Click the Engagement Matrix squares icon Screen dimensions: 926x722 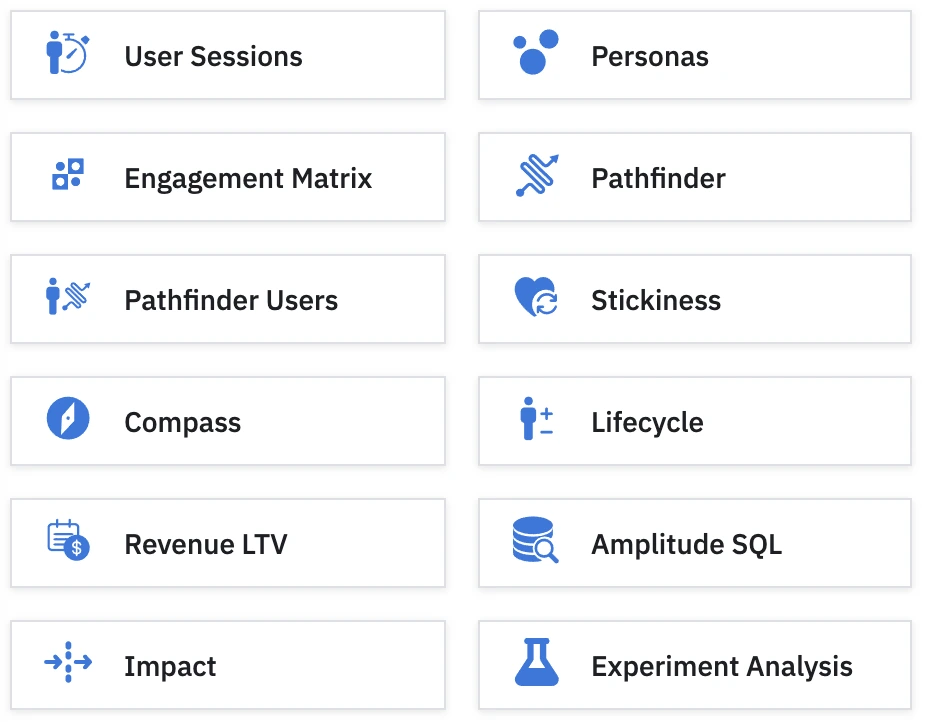click(x=67, y=175)
